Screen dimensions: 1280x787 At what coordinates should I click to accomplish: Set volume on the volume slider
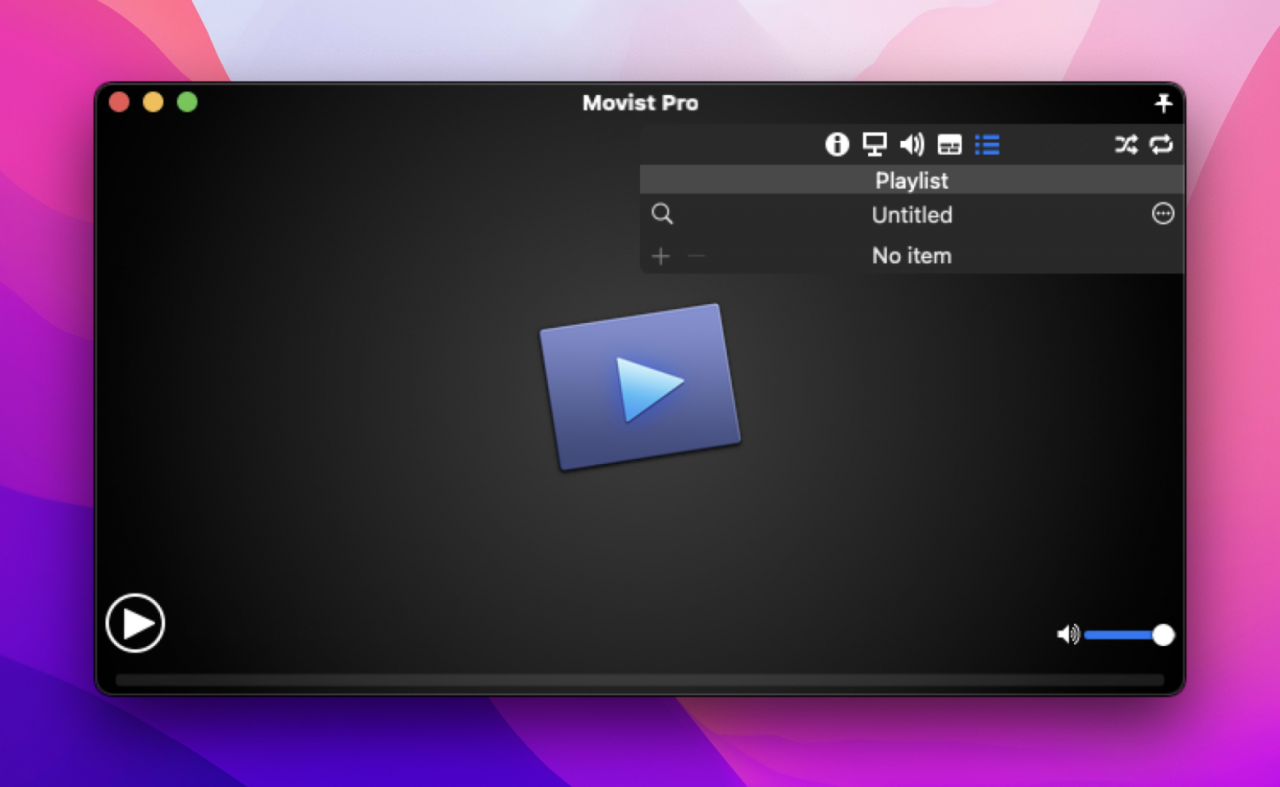point(1129,635)
